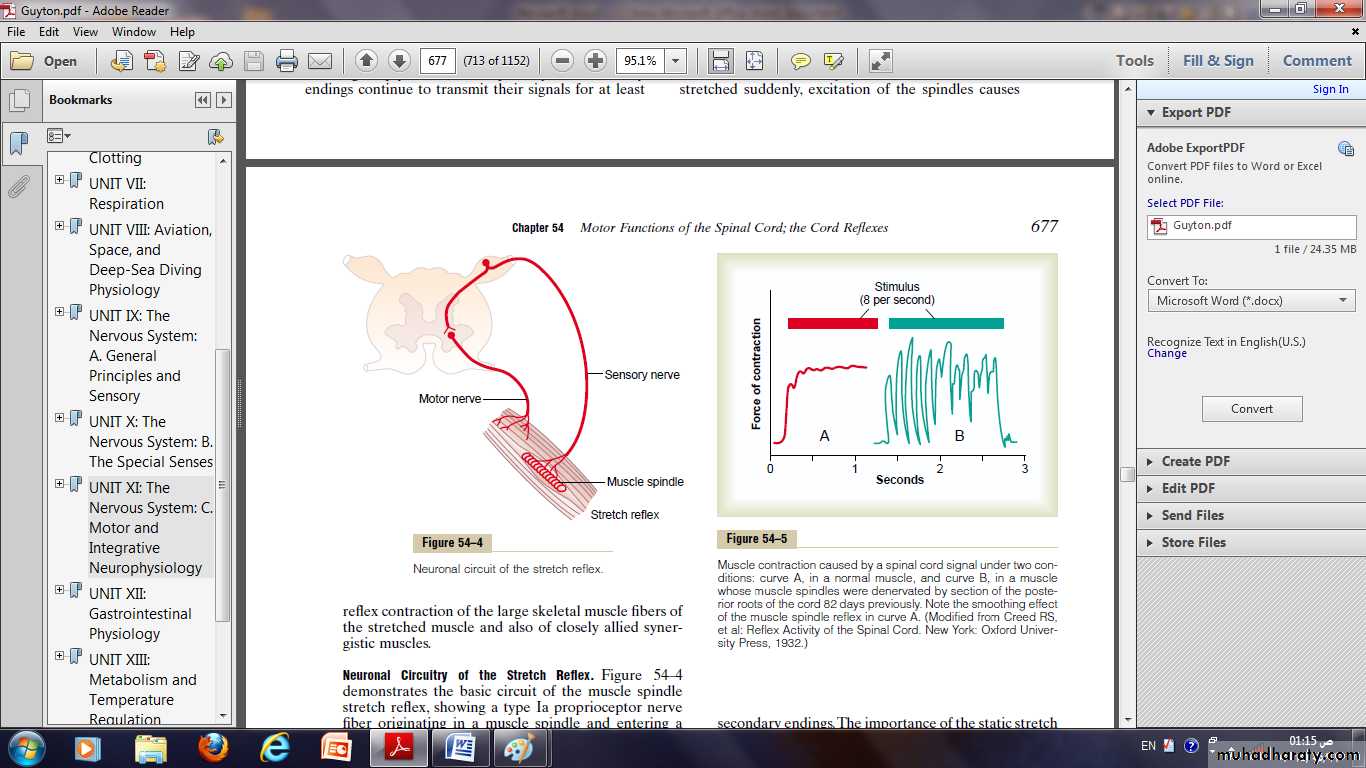Switch to the Fill & Sign tab
The image size is (1366, 768).
(1217, 61)
